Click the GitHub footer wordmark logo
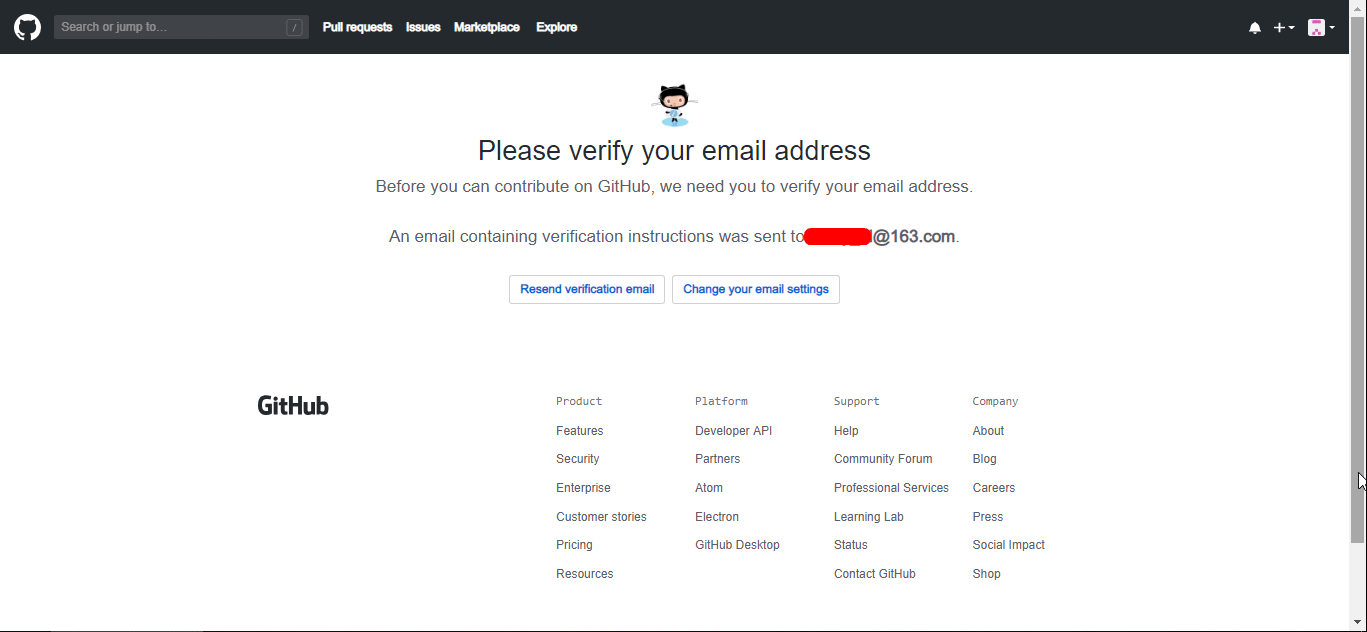Viewport: 1367px width, 632px height. coord(293,405)
